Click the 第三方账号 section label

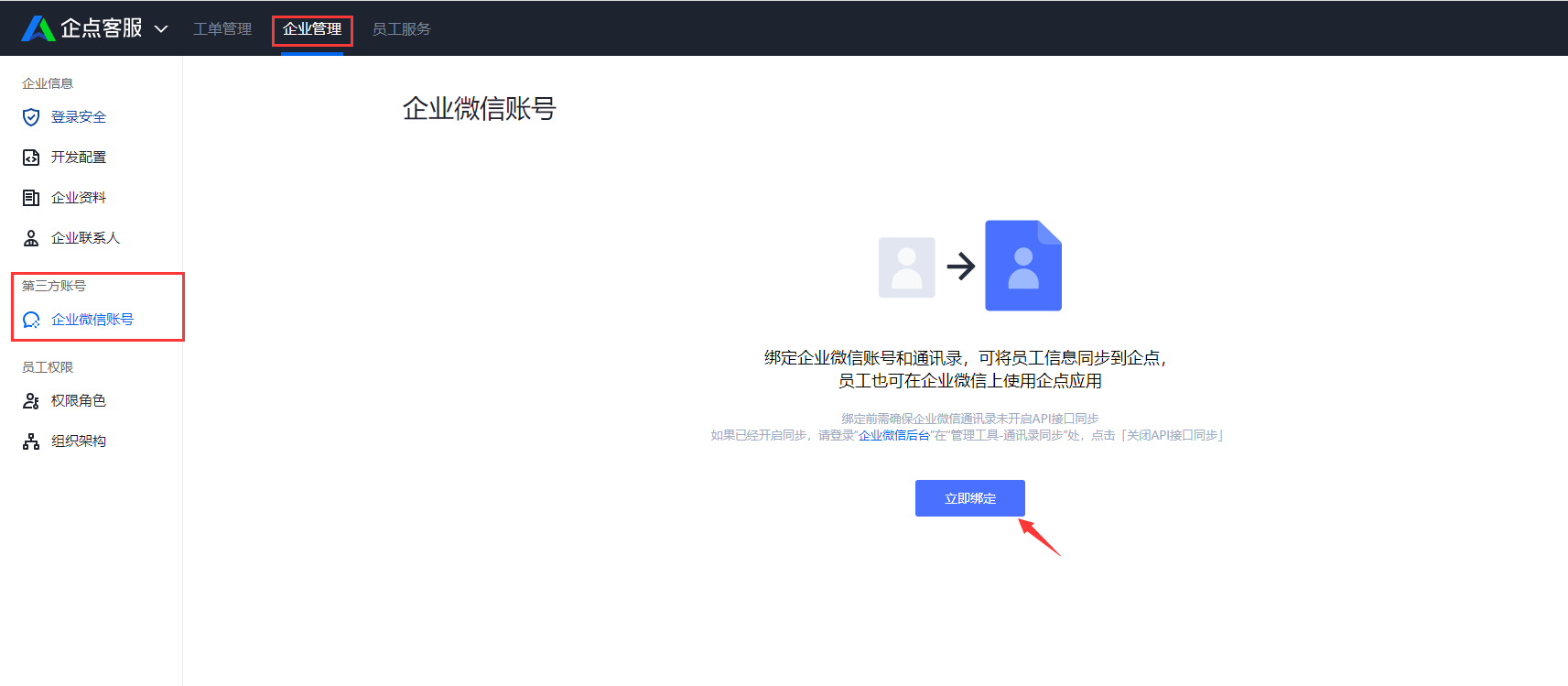[x=54, y=286]
